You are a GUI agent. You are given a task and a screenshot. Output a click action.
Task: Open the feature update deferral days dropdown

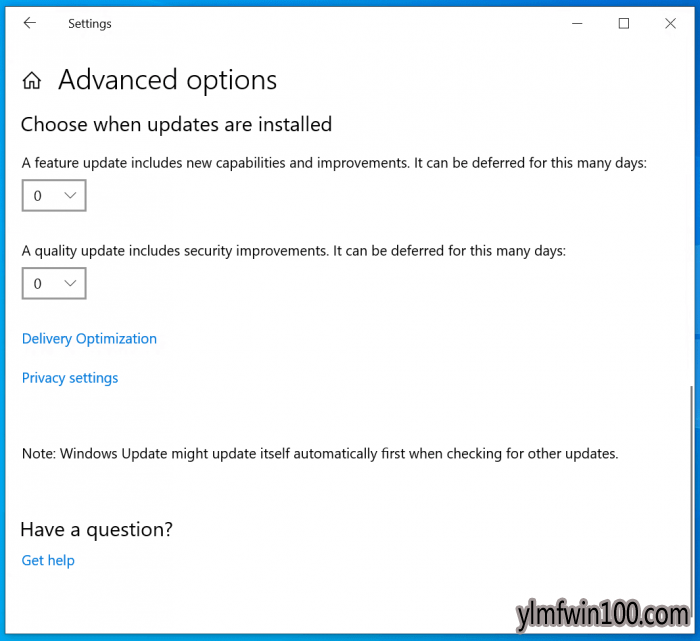[x=54, y=196]
